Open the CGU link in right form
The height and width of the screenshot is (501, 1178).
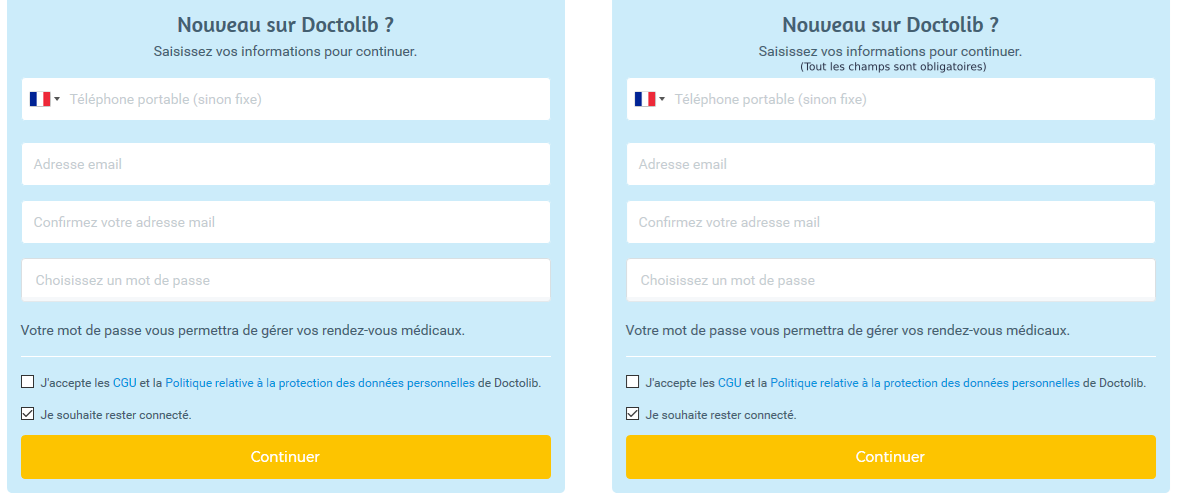click(729, 383)
